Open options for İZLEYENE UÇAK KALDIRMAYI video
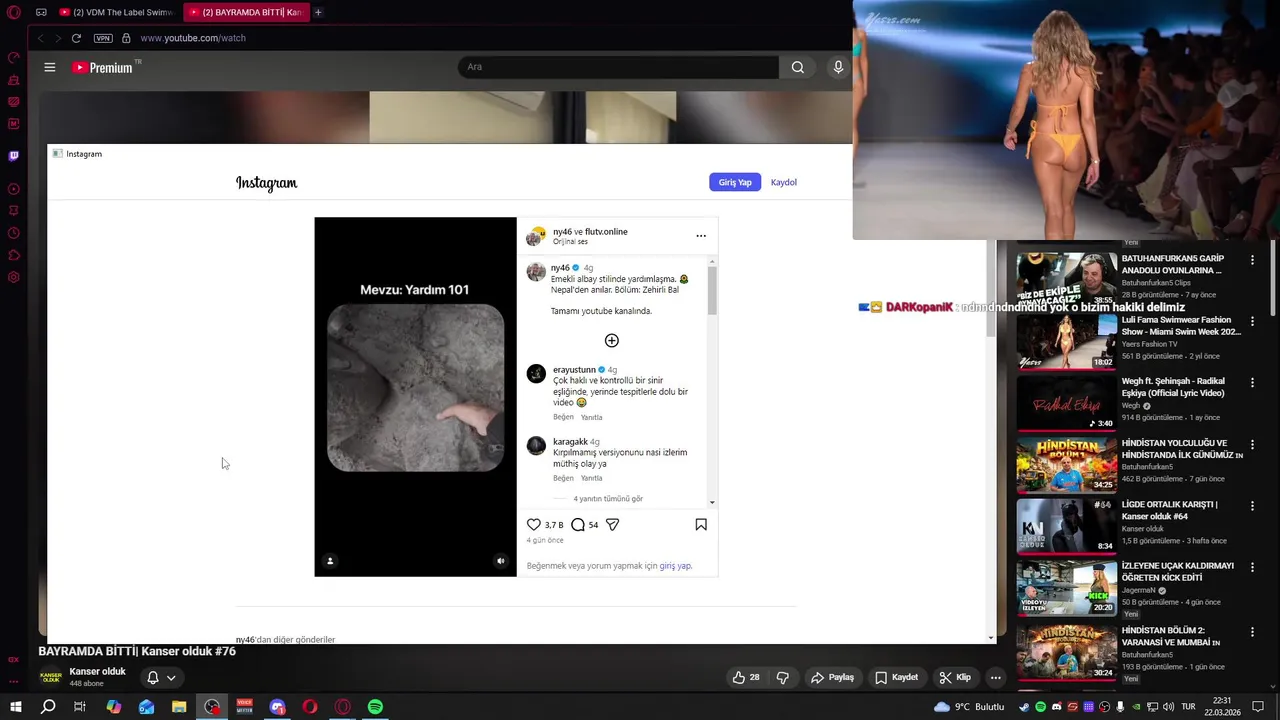The image size is (1280, 720). (1252, 567)
